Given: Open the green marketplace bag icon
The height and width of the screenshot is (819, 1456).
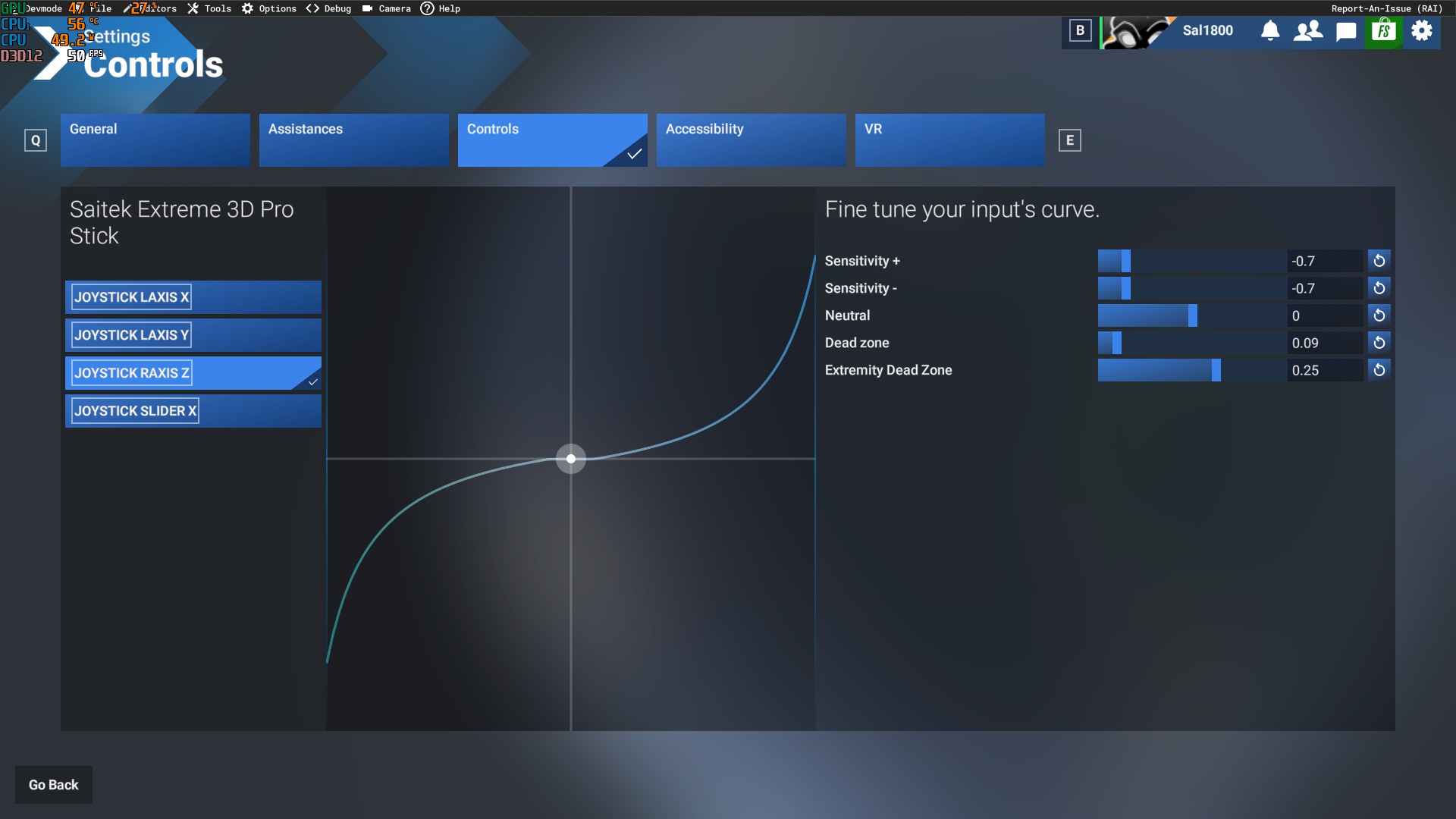Looking at the screenshot, I should click(1384, 31).
